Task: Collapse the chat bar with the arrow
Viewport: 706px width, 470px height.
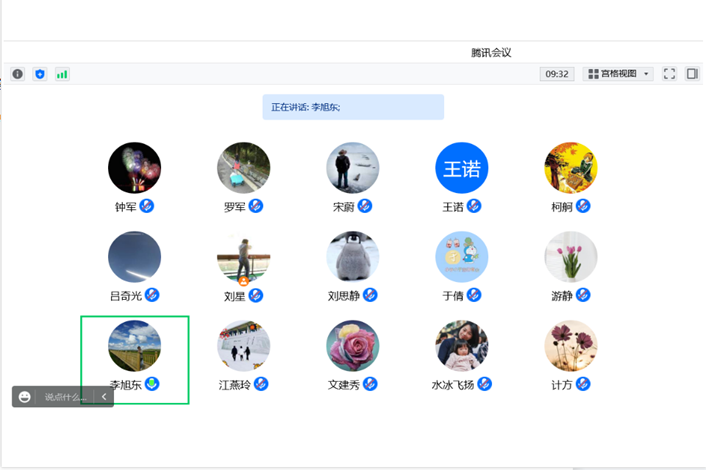Action: (x=104, y=397)
